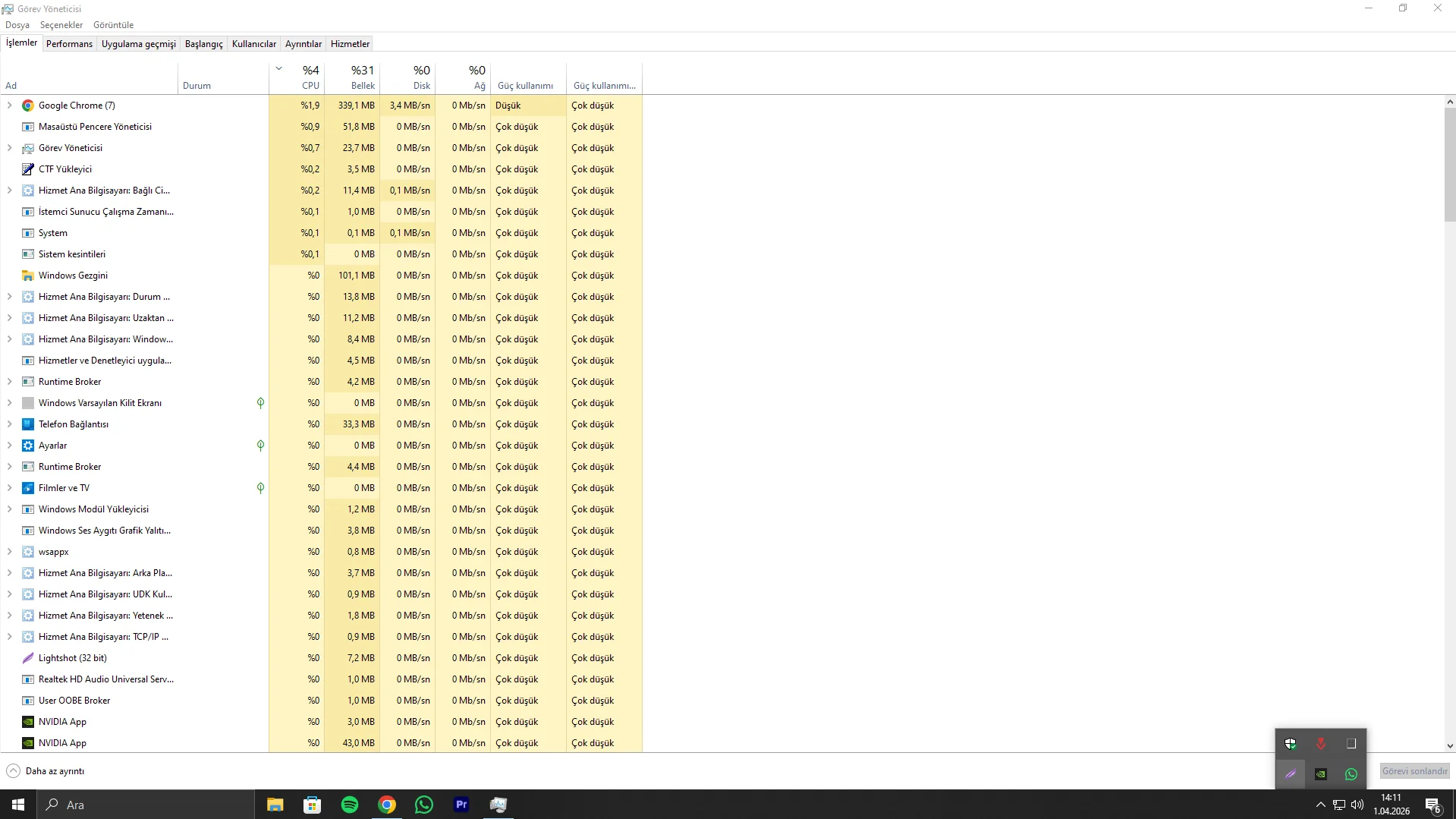This screenshot has width=1456, height=819.
Task: Click the red double-arrow tray flyout icon
Action: 1321,744
